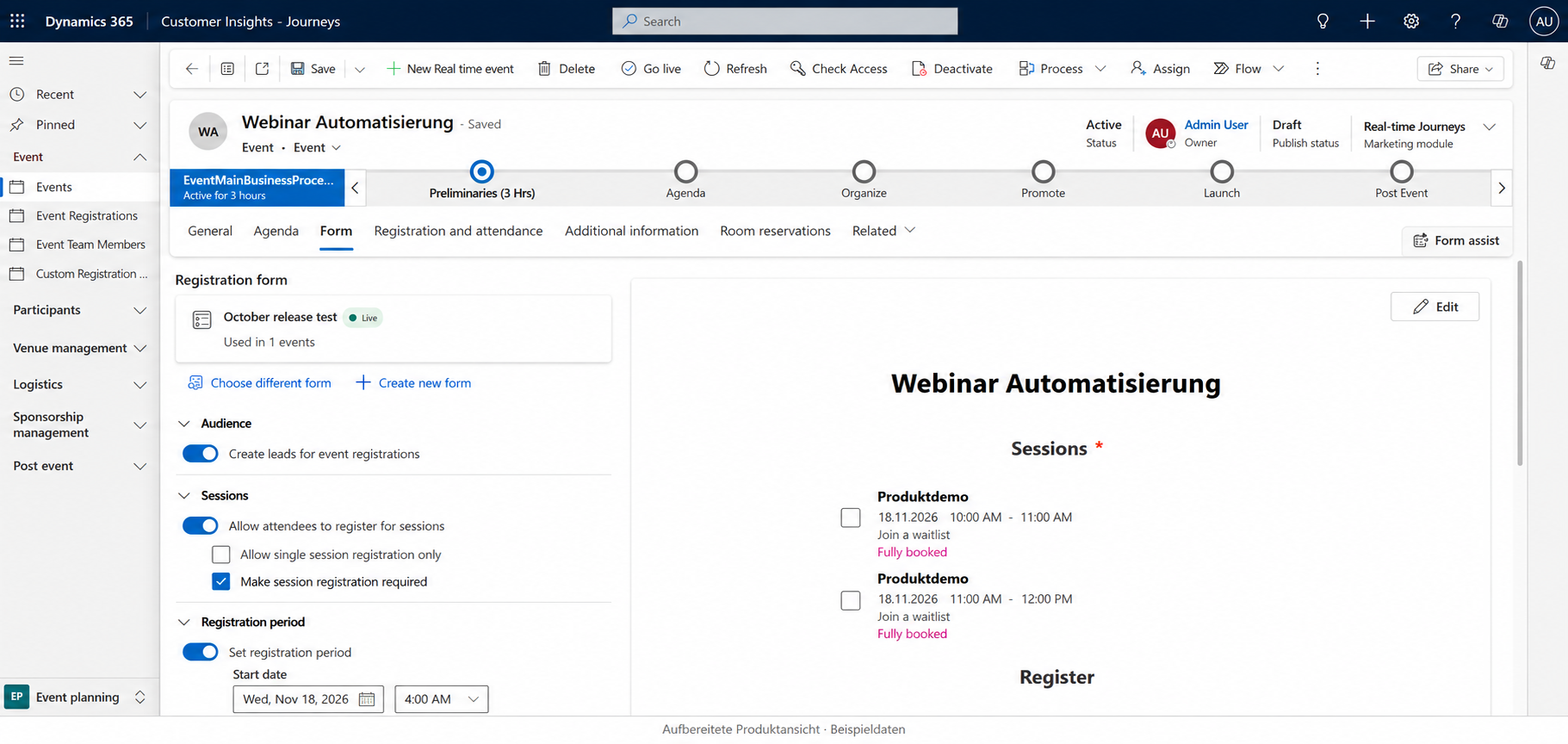Deactivate the event record

pos(951,68)
